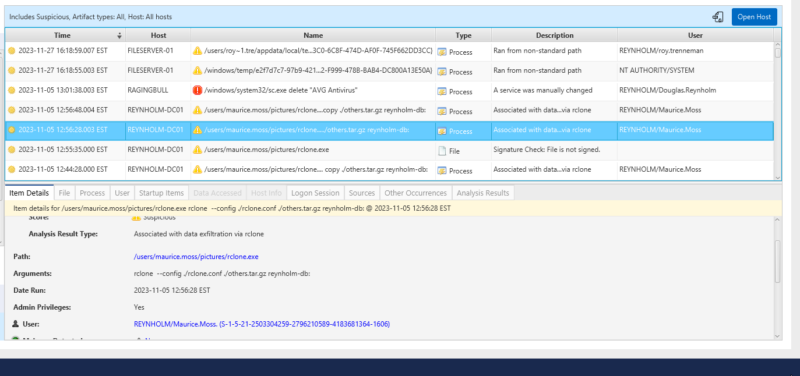Click the Process type icon on the NT AUTHORITY/SYSTEM row
The image size is (800, 376).
[442, 72]
